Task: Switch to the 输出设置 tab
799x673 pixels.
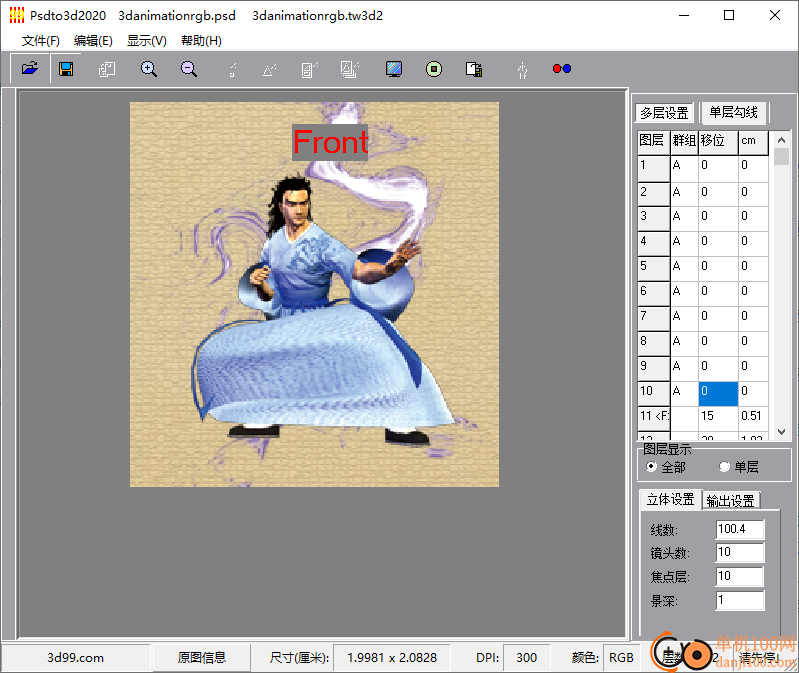Action: (x=731, y=501)
